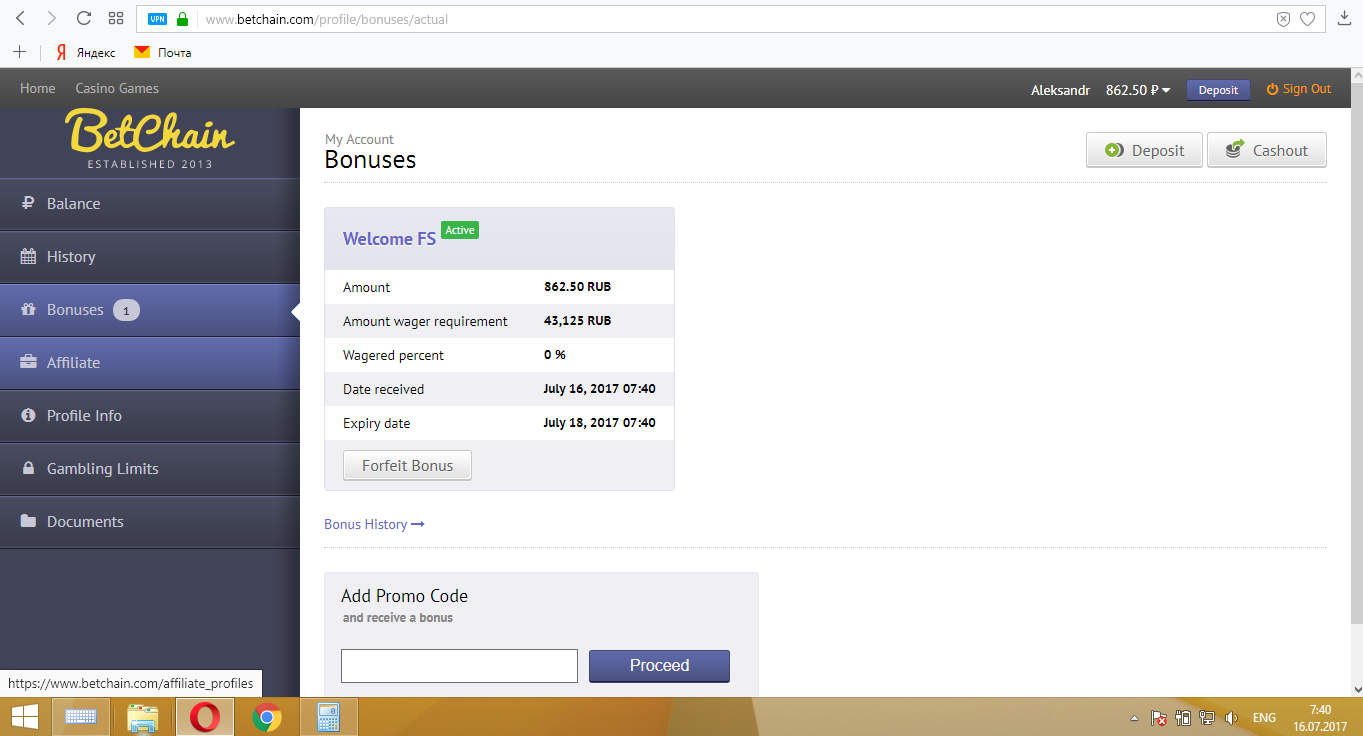Click the Expiry date value July 18, 2017

[x=600, y=423]
